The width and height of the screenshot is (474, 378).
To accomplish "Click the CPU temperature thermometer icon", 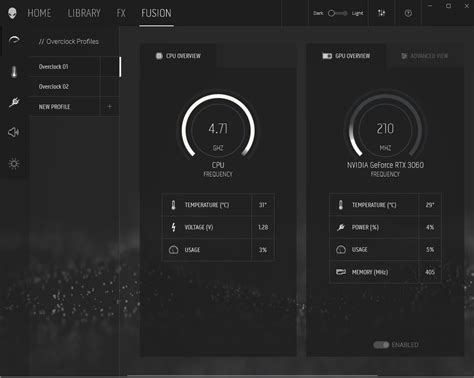I will (173, 205).
